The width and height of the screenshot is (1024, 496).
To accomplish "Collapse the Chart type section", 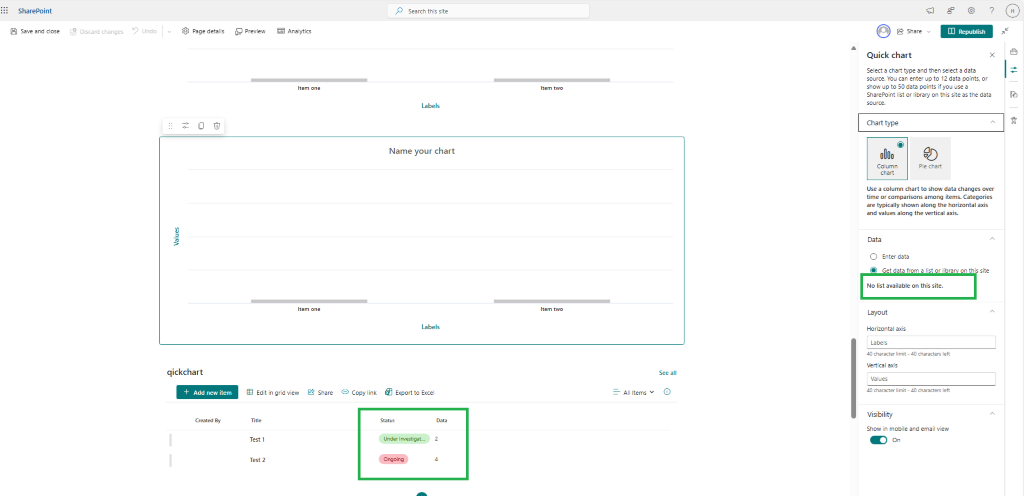I will click(931, 123).
